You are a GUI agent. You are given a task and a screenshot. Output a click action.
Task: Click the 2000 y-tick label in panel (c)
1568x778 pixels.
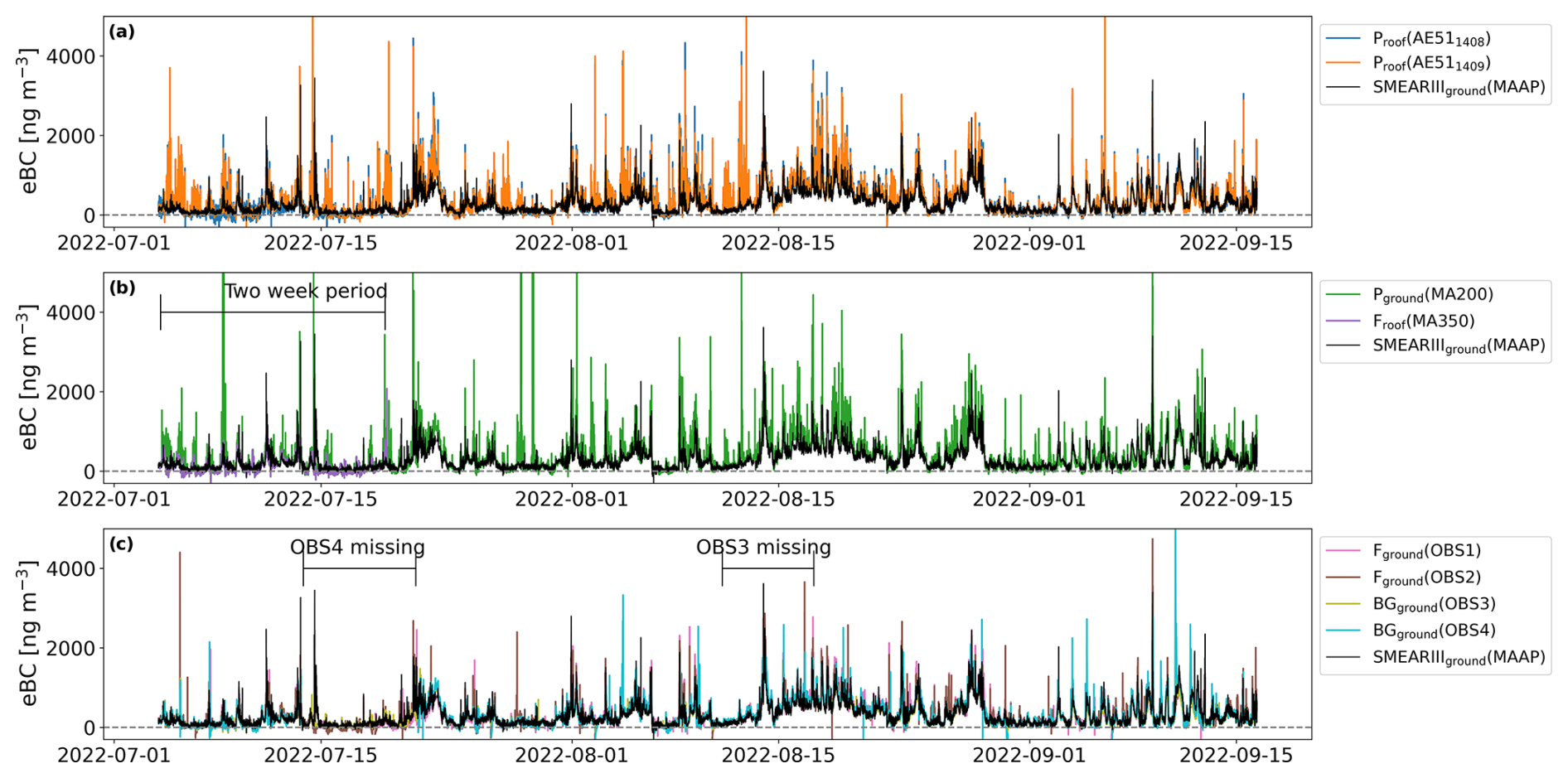tap(73, 648)
